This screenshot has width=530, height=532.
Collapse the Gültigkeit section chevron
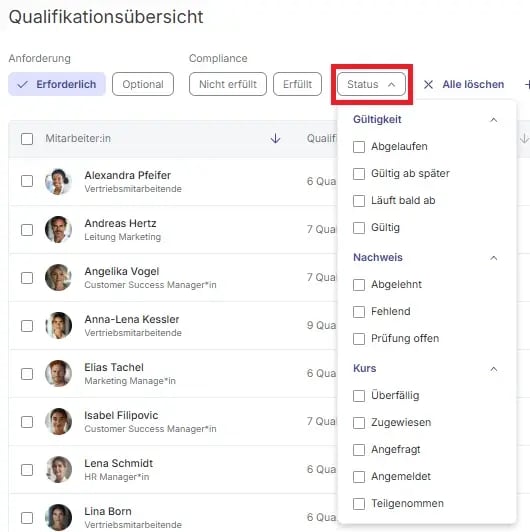coord(494,120)
